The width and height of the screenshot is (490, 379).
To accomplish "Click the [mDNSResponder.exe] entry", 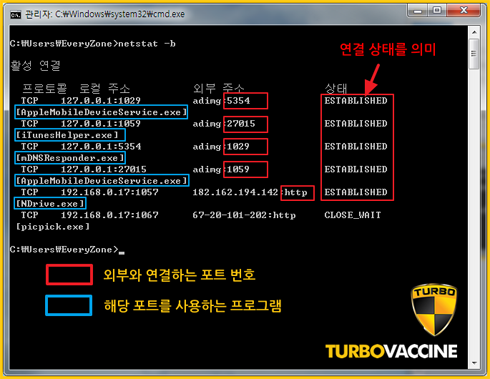I will pyautogui.click(x=70, y=158).
